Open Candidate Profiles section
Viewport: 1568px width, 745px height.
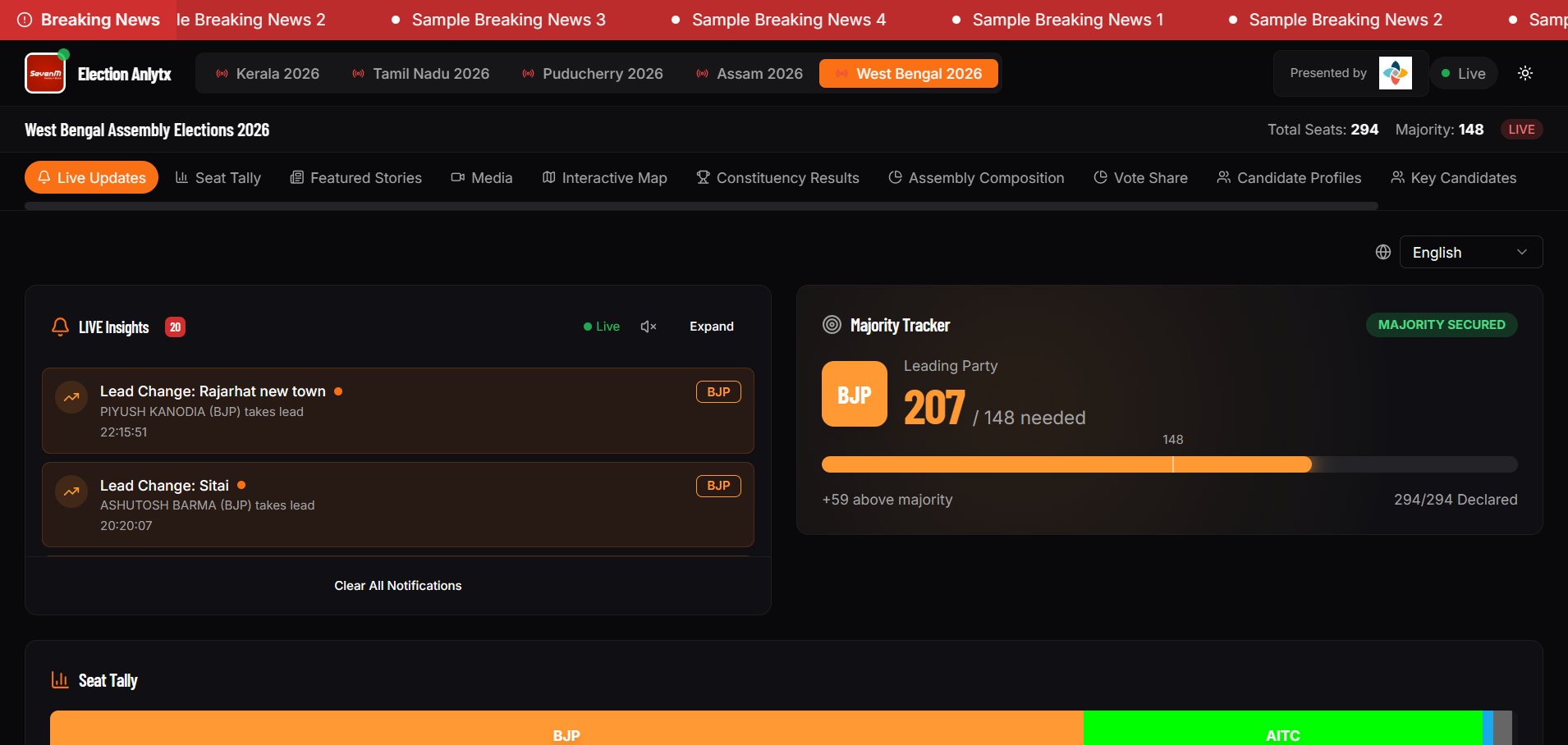(x=1289, y=177)
